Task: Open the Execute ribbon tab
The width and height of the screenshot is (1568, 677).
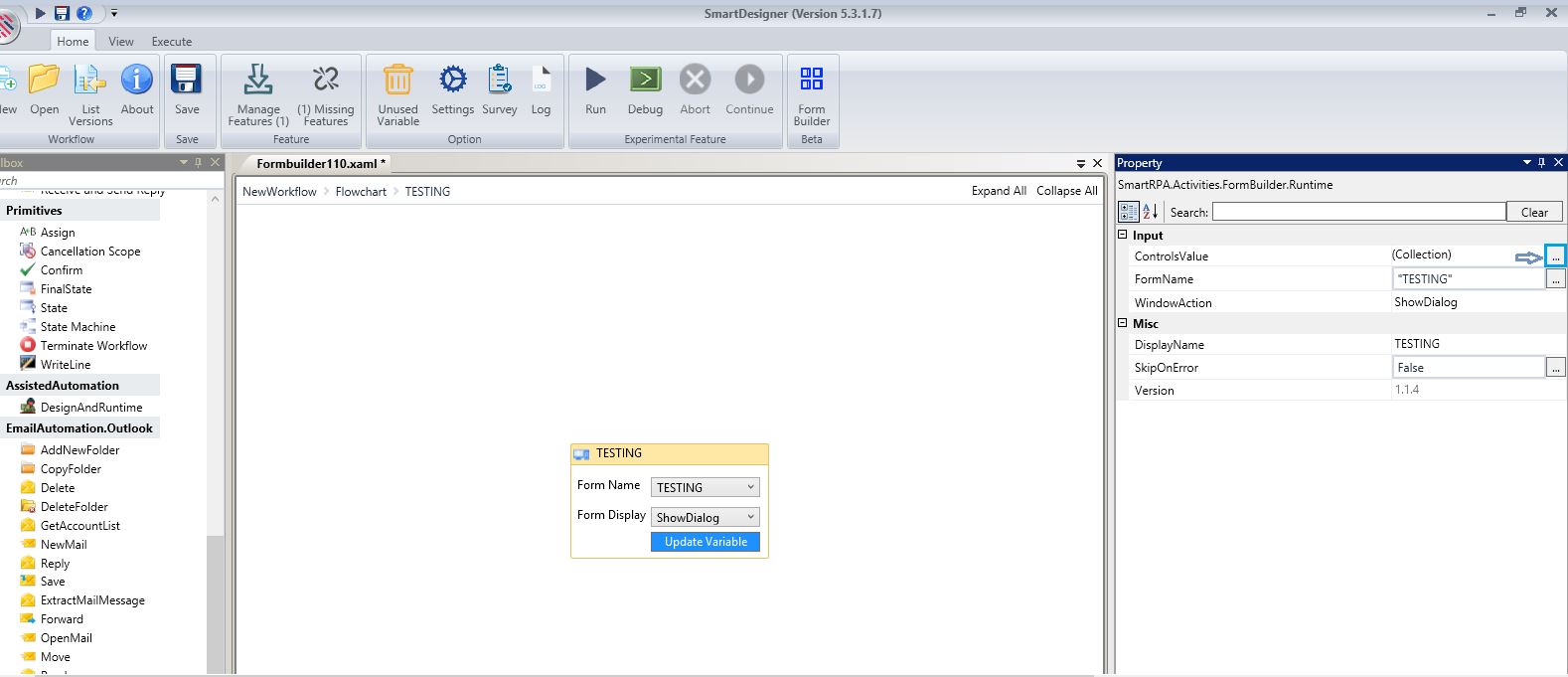Action: (172, 42)
